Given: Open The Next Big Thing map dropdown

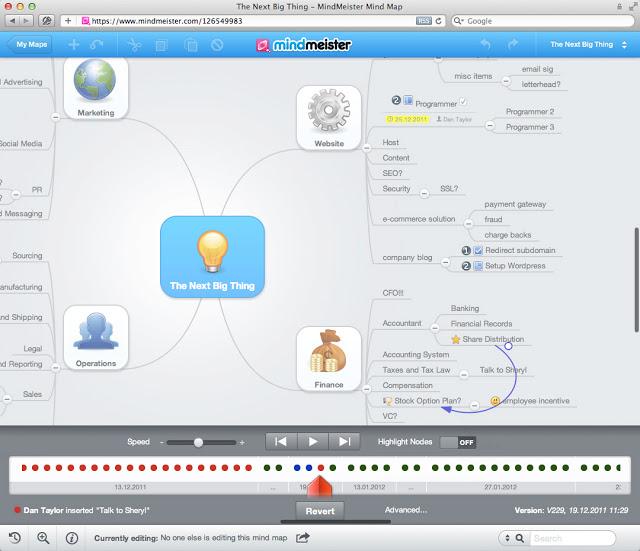Looking at the screenshot, I should 588,44.
